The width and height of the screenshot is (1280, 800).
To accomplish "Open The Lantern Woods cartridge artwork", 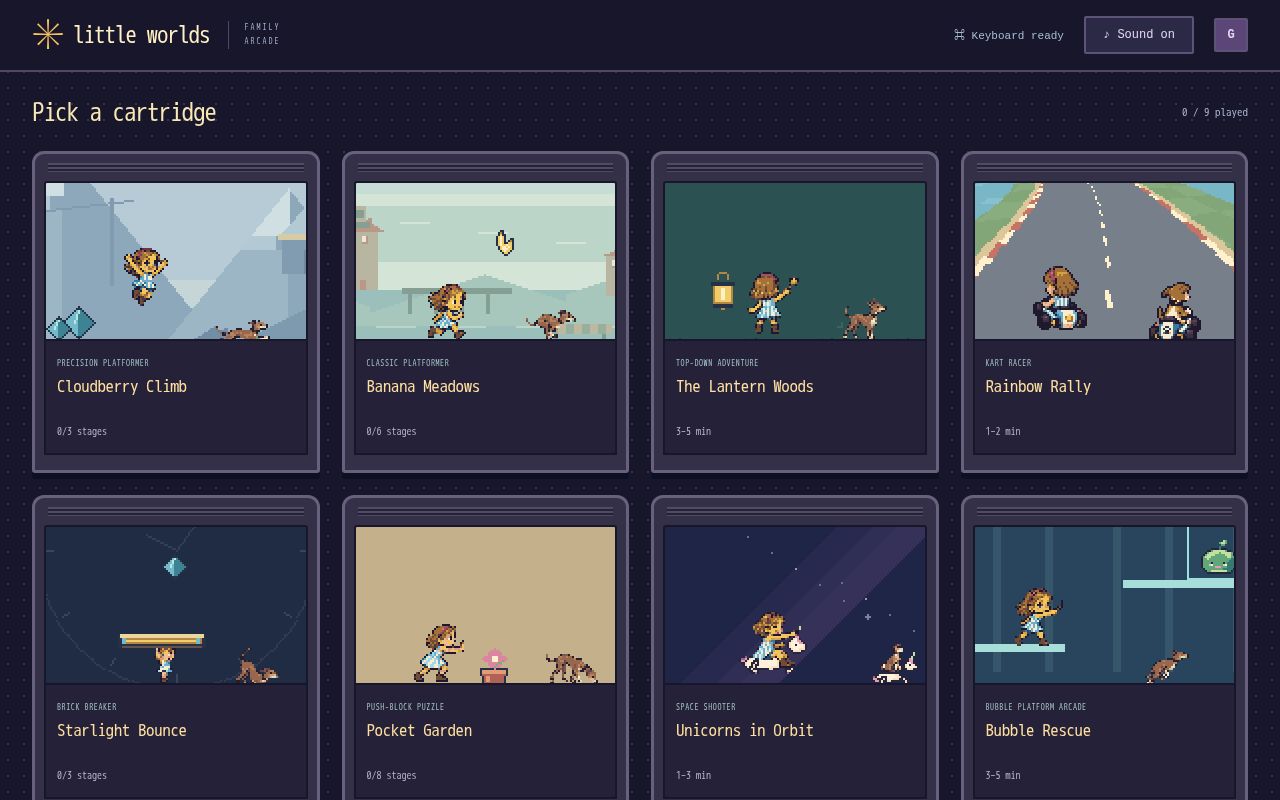I will point(795,261).
